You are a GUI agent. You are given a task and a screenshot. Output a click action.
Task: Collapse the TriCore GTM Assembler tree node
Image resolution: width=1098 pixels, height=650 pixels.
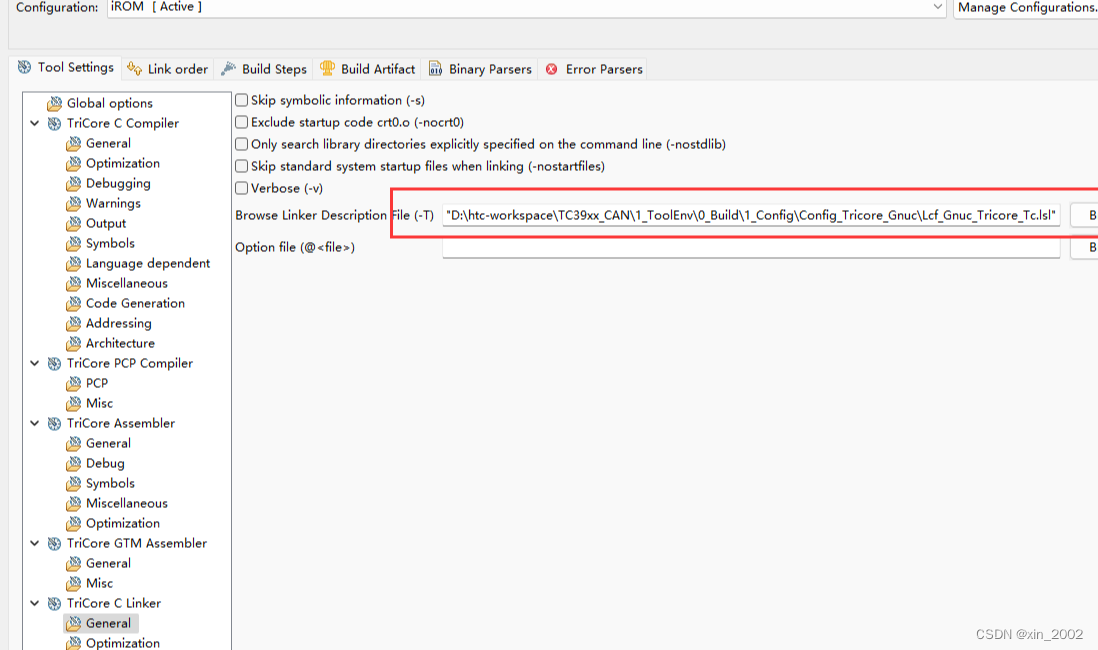pyautogui.click(x=34, y=543)
